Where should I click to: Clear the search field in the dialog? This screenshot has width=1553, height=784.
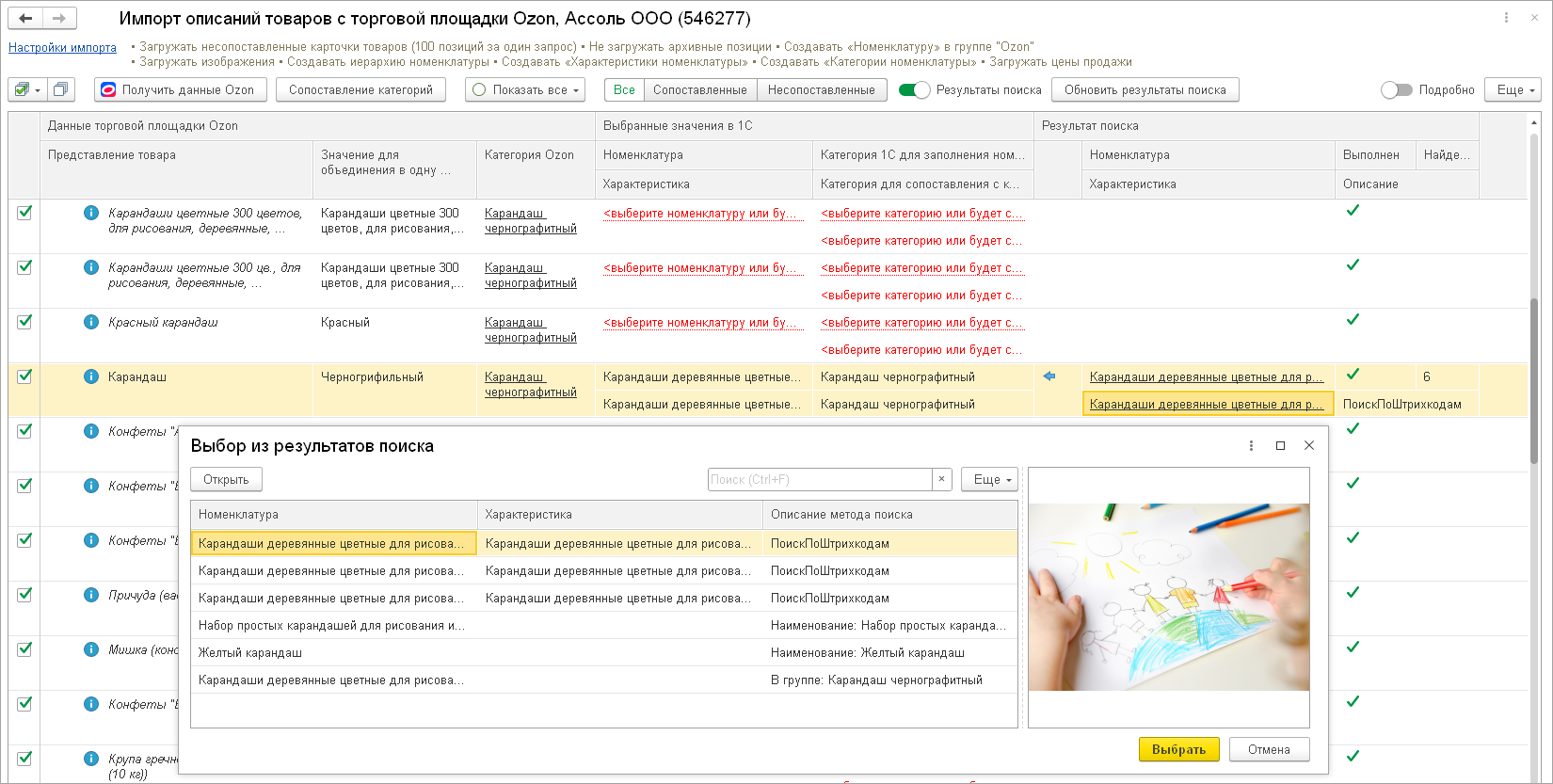click(941, 479)
